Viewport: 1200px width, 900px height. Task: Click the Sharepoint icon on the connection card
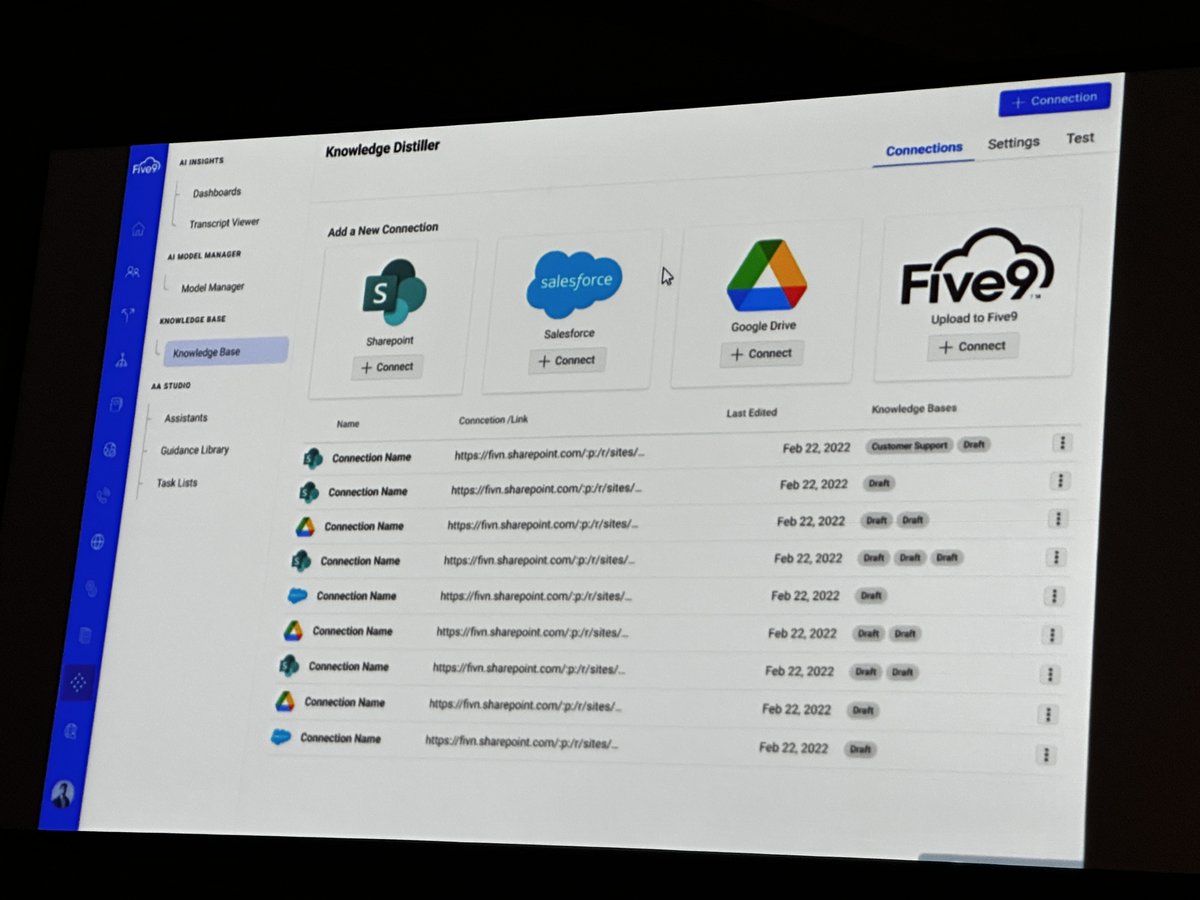point(394,289)
